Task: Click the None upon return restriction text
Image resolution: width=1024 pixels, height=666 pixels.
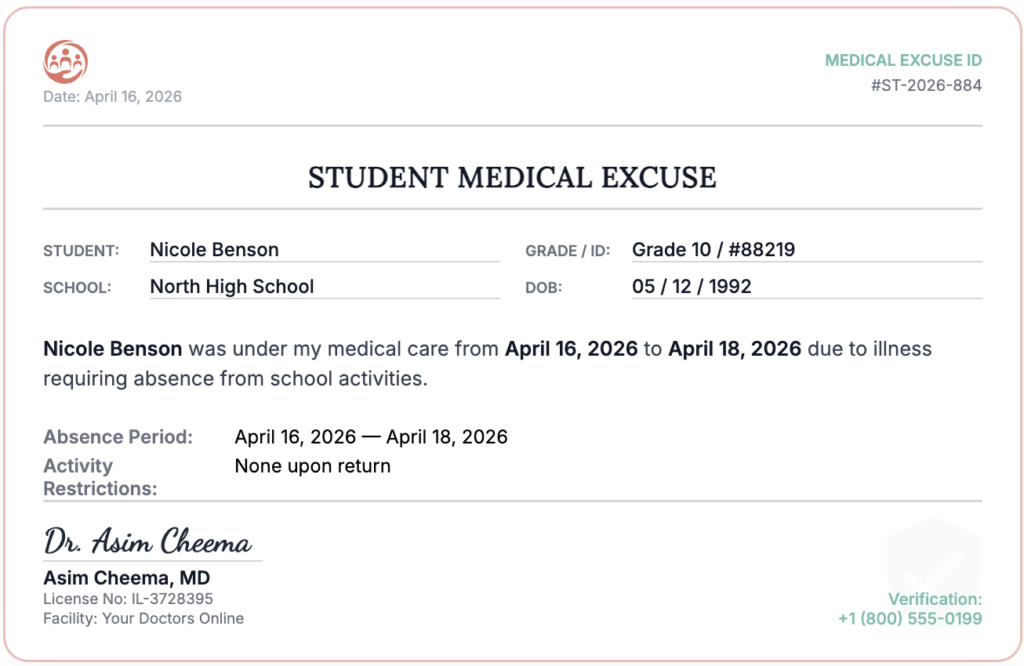Action: [x=312, y=466]
